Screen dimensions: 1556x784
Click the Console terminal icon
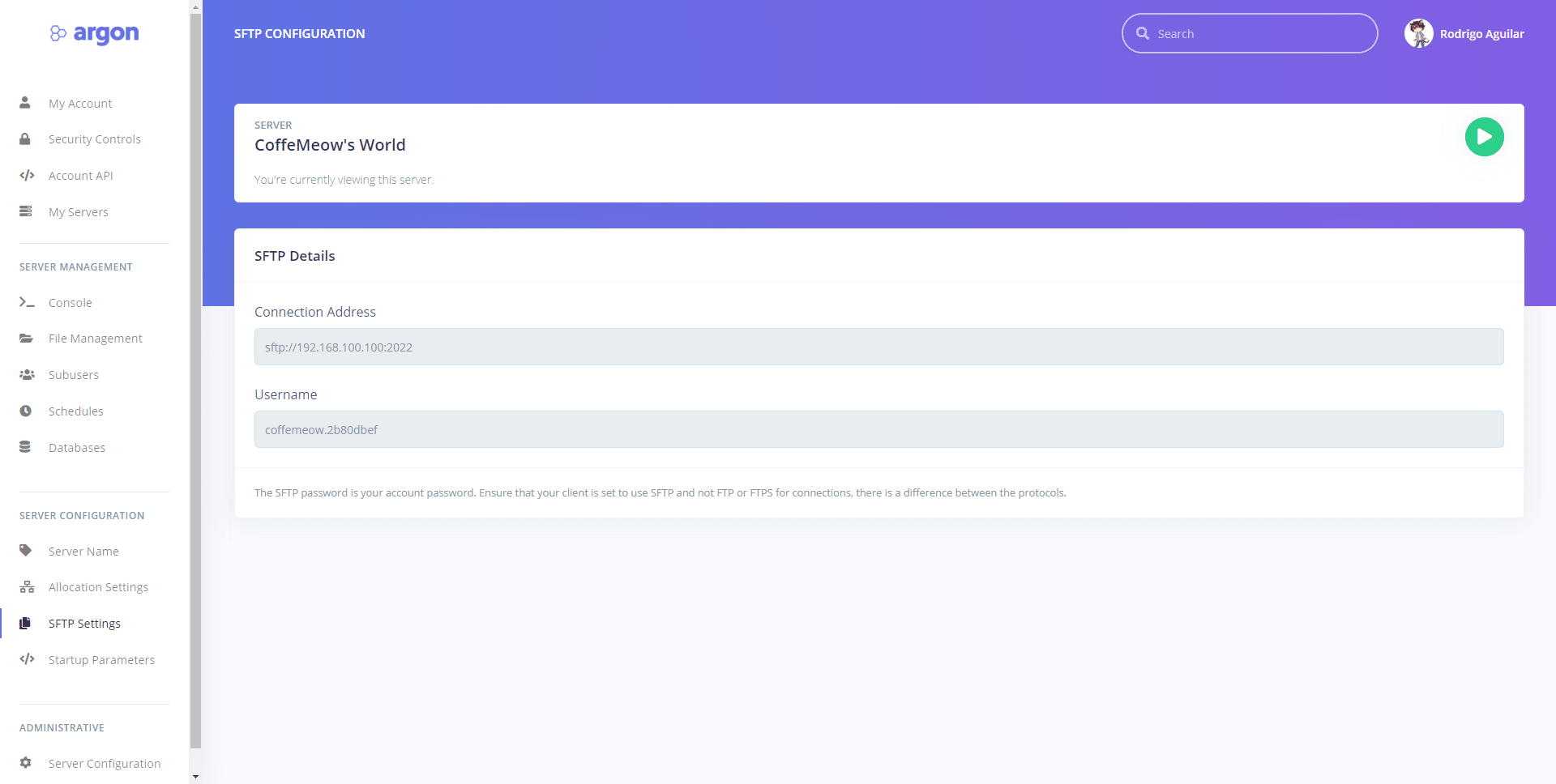27,303
